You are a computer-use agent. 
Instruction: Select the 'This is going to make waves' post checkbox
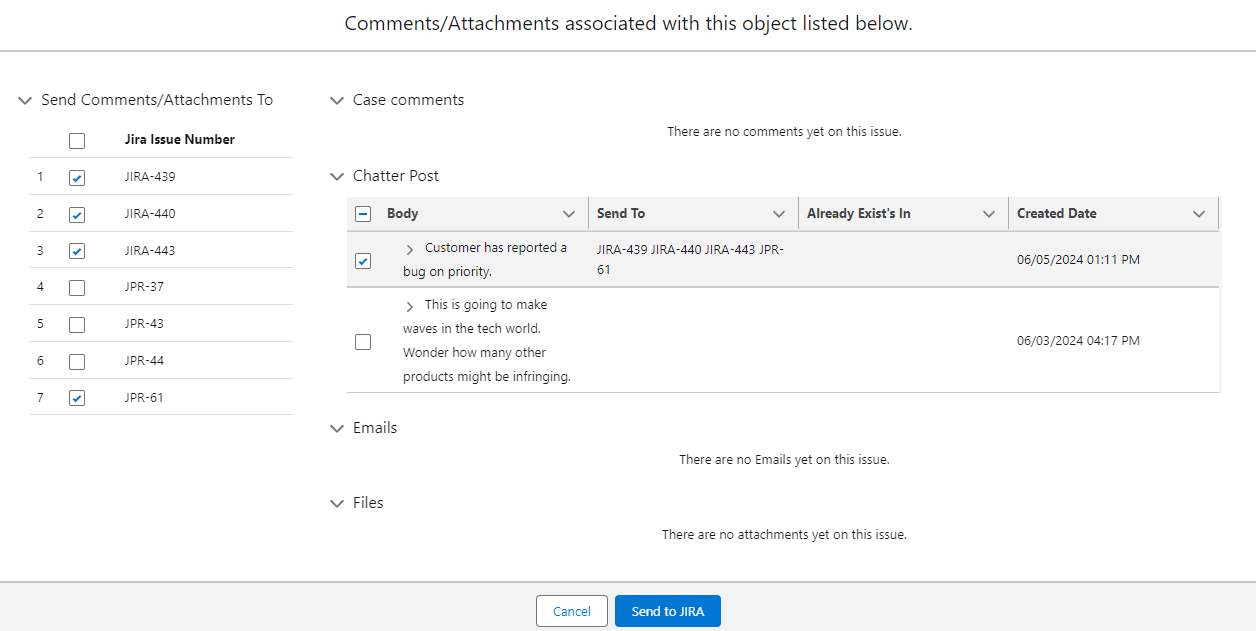(363, 342)
